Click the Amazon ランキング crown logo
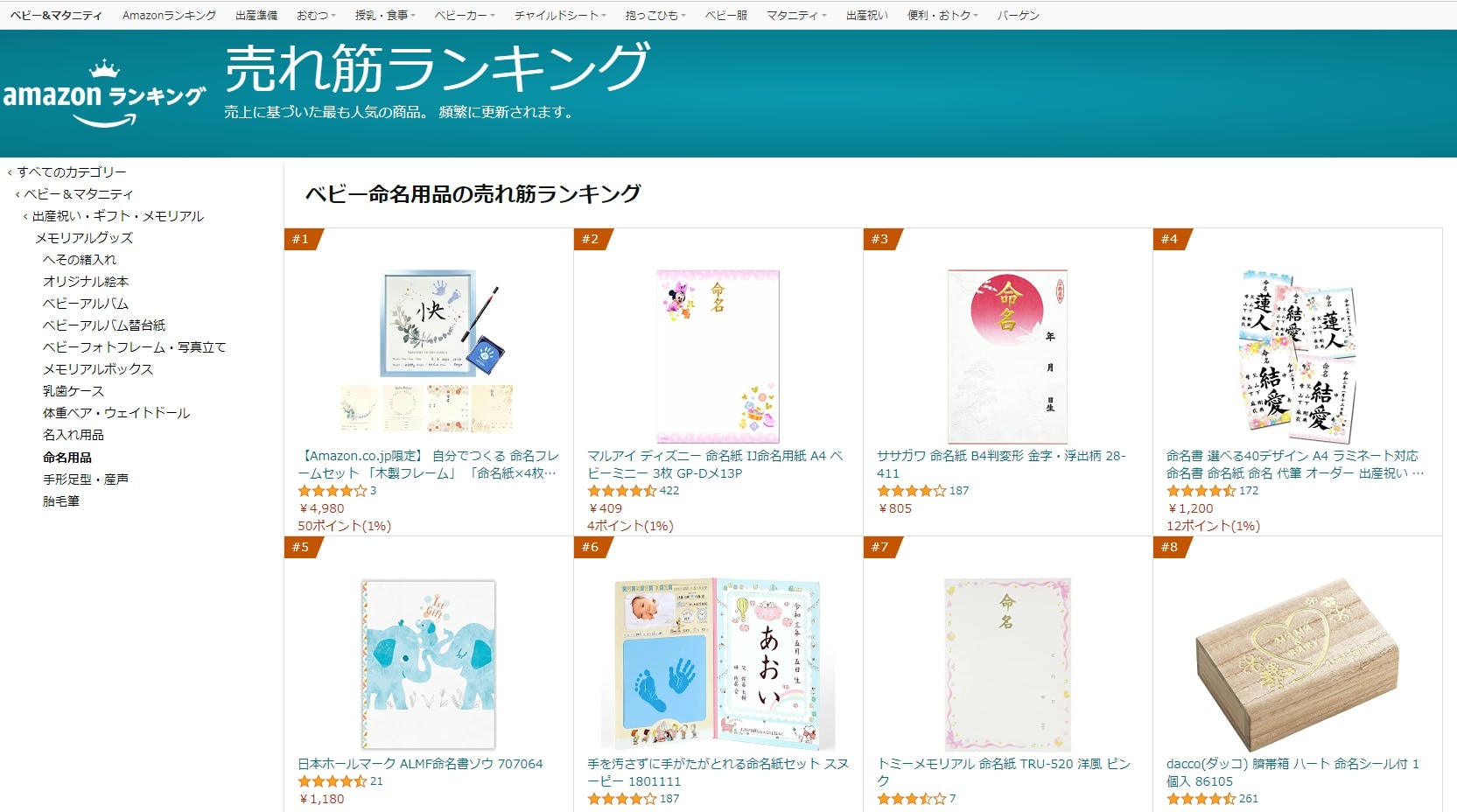The height and width of the screenshot is (812, 1457). [104, 94]
